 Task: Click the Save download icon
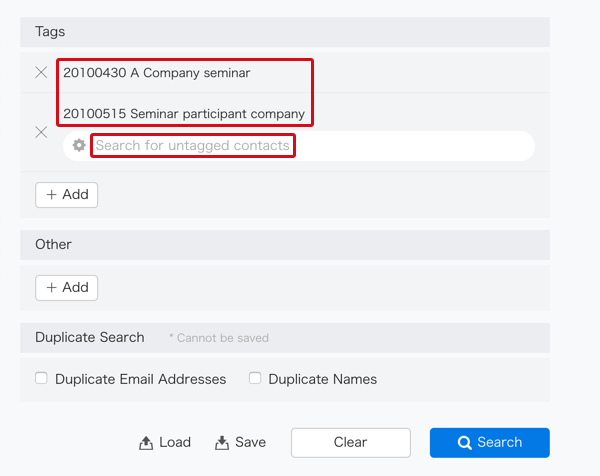222,443
